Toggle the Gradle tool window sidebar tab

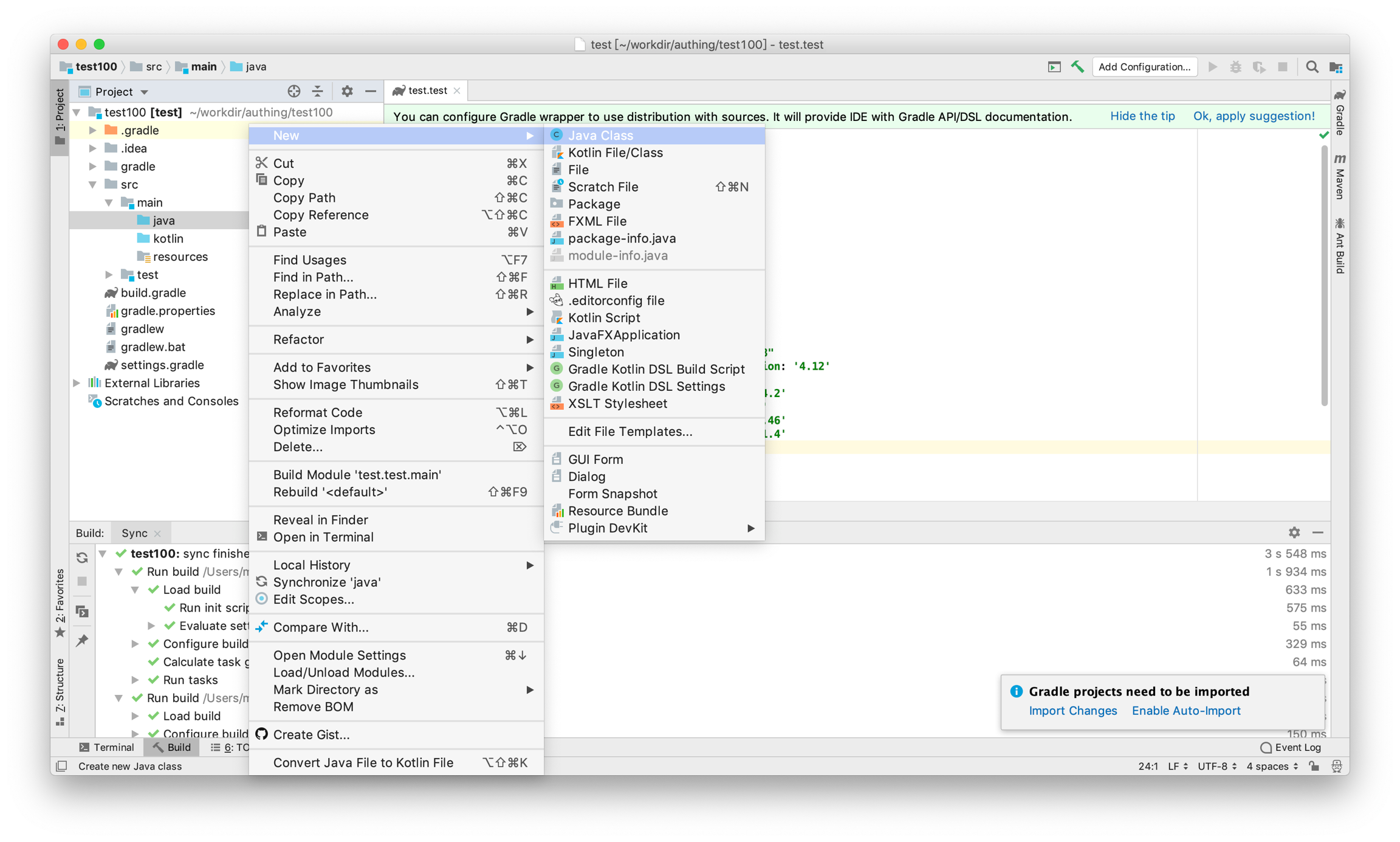click(x=1340, y=114)
